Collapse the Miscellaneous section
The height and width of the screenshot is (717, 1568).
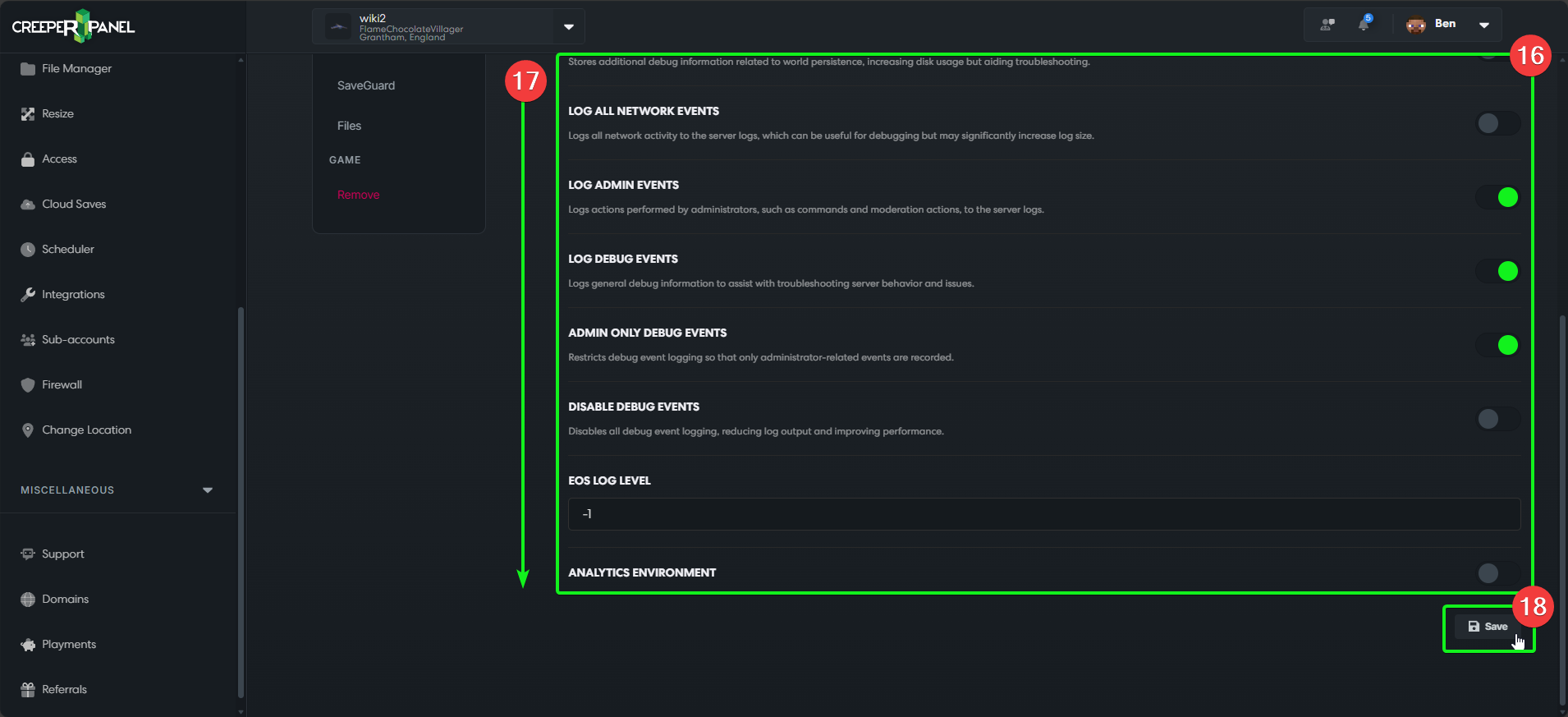[x=207, y=489]
